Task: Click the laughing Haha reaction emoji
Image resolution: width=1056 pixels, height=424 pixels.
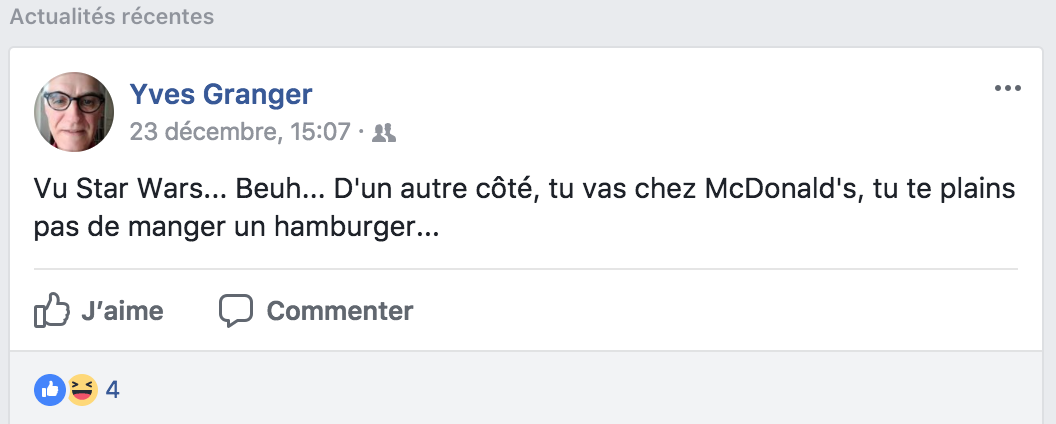Action: (x=82, y=390)
